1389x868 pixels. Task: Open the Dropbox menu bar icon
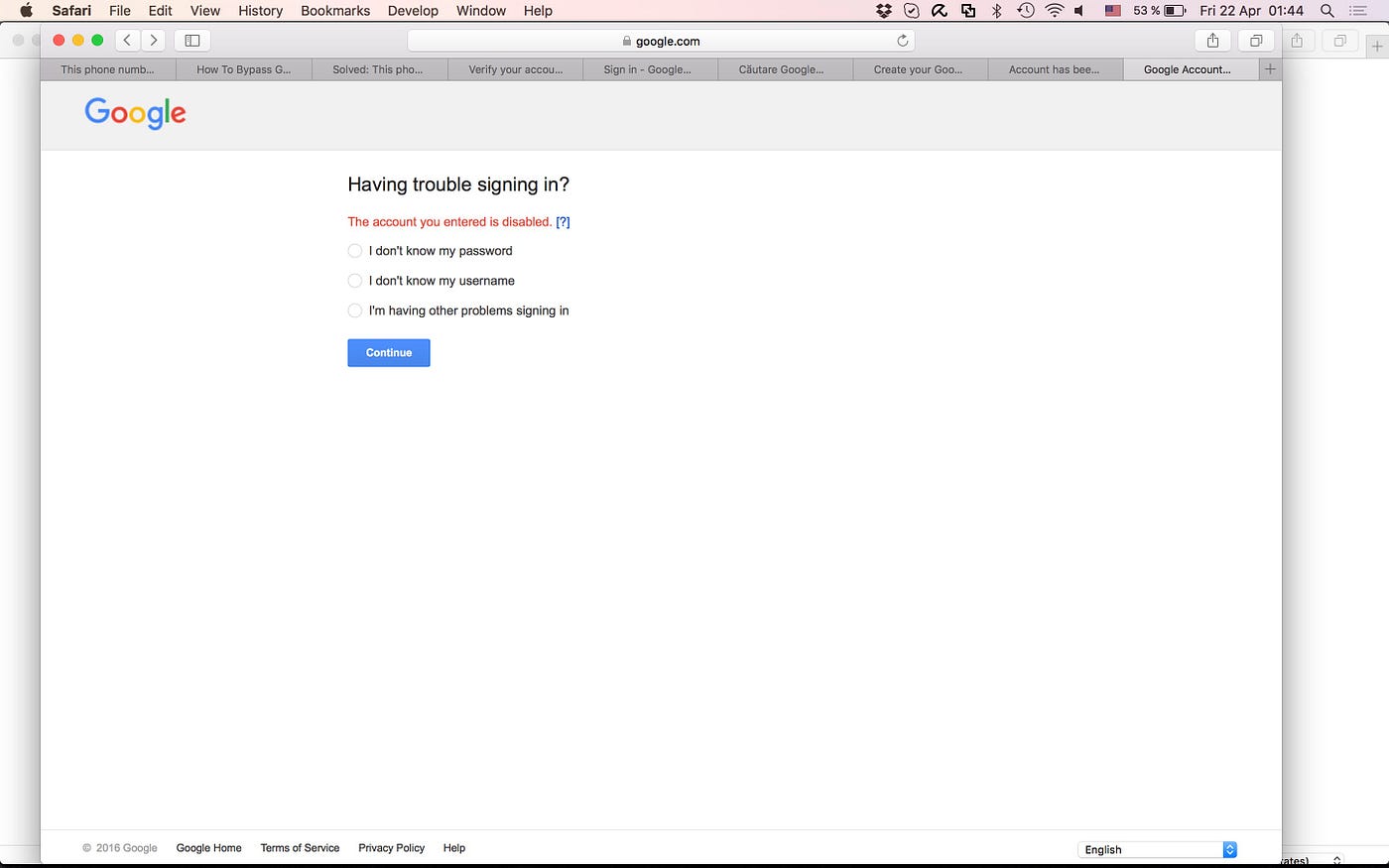[884, 11]
